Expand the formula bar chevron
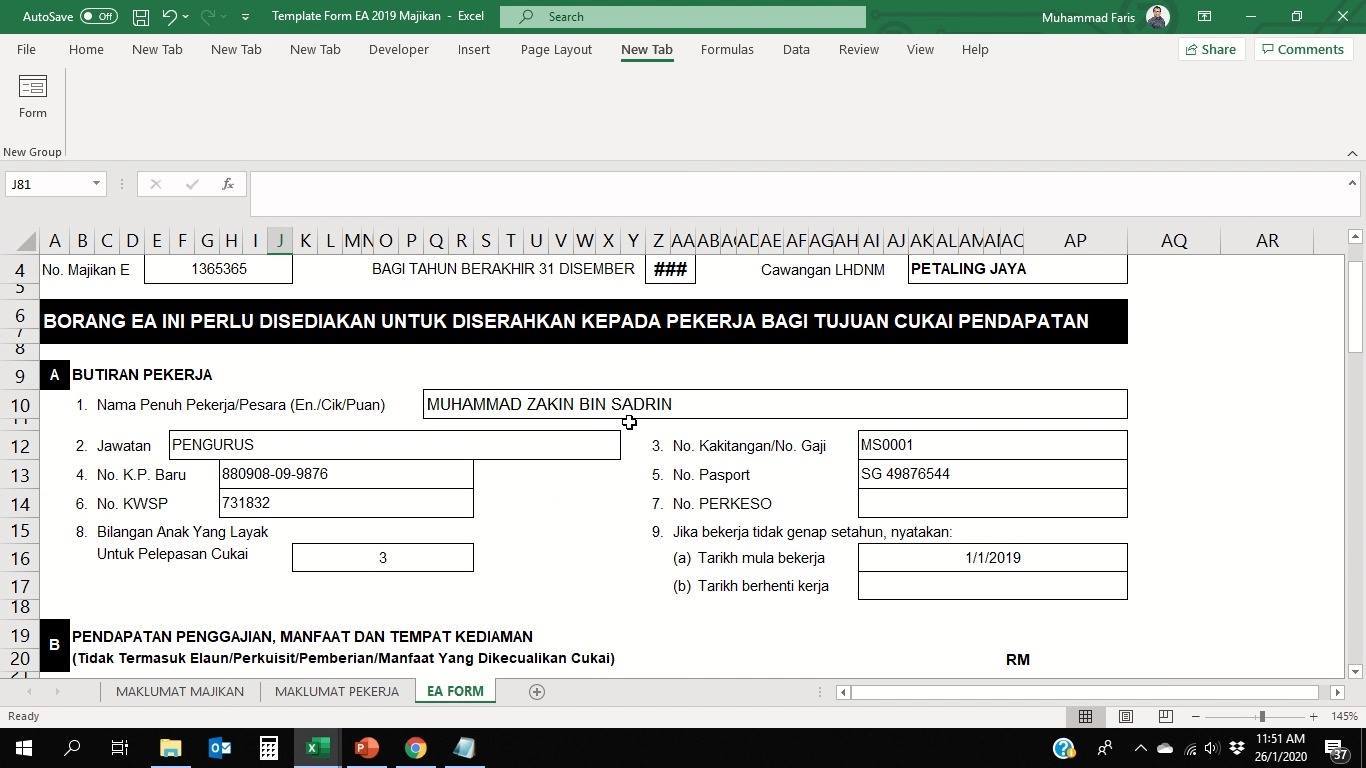This screenshot has width=1366, height=768. 1352,183
